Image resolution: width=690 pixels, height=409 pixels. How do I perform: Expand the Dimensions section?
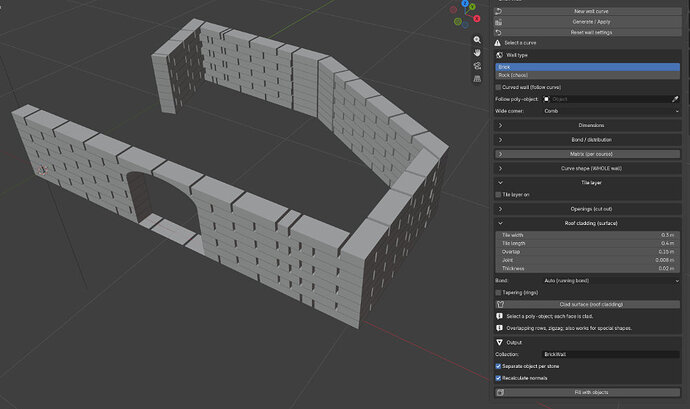point(587,125)
